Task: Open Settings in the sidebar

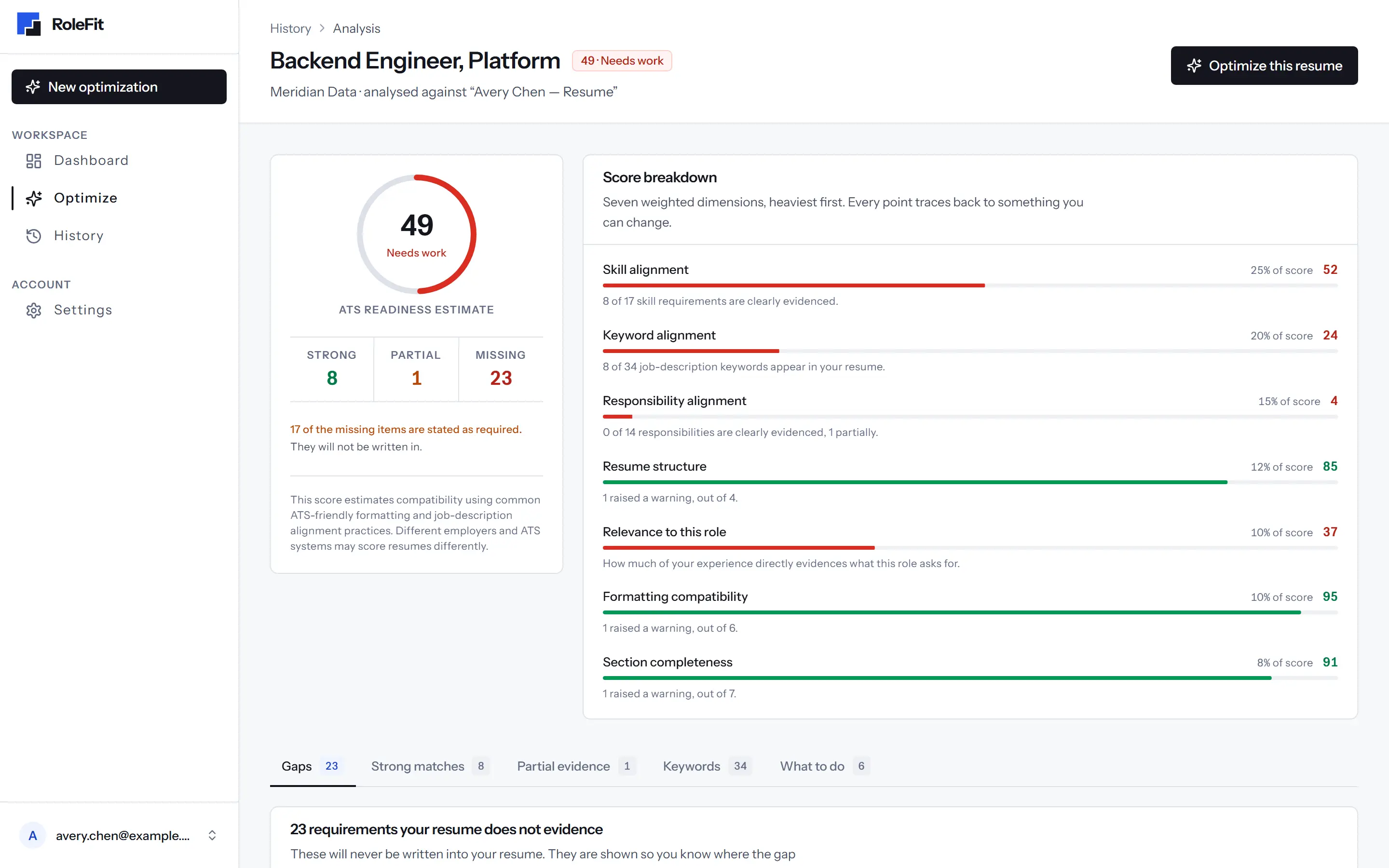Action: [119, 311]
